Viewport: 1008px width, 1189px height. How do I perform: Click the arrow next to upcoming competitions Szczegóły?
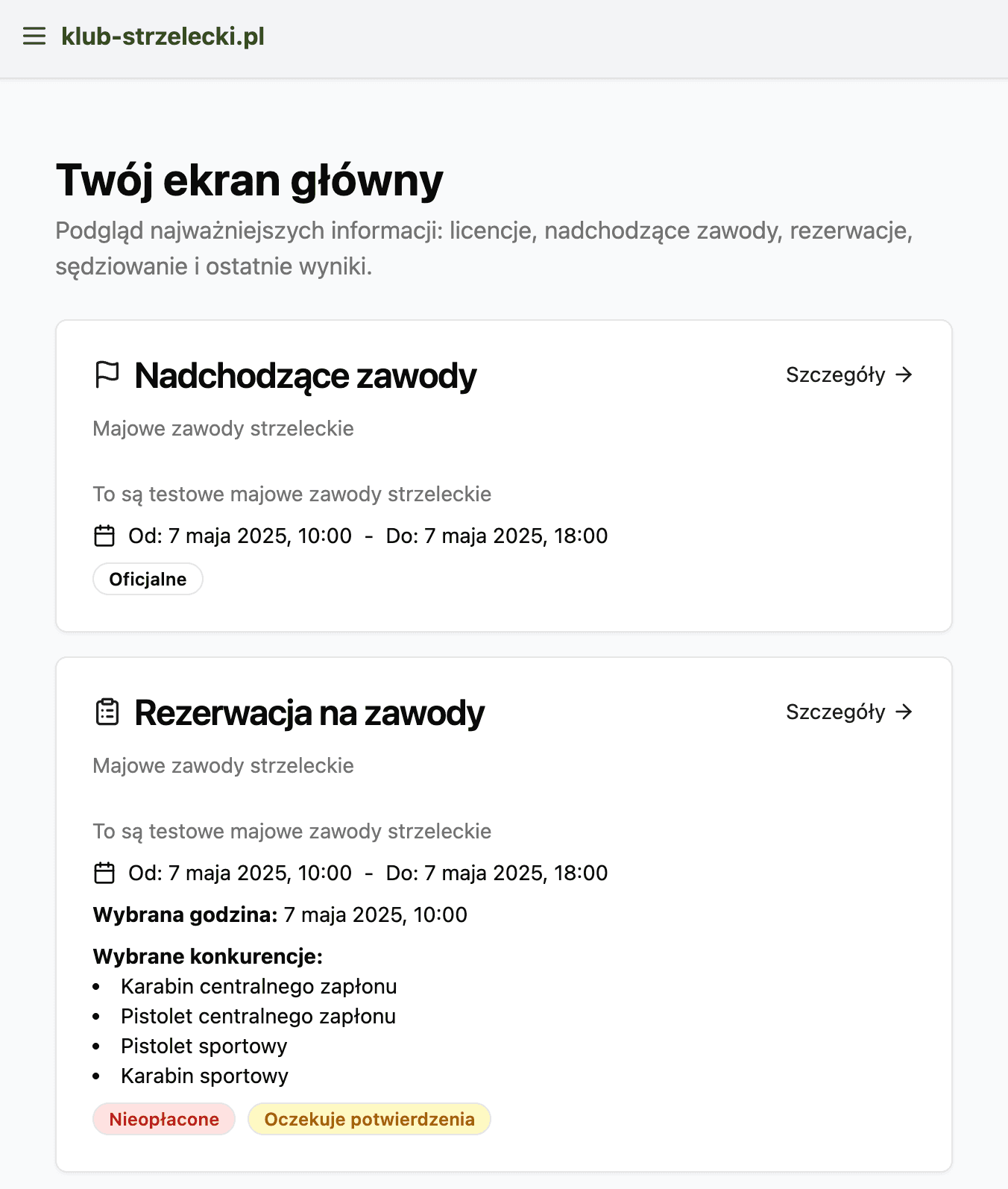point(904,374)
